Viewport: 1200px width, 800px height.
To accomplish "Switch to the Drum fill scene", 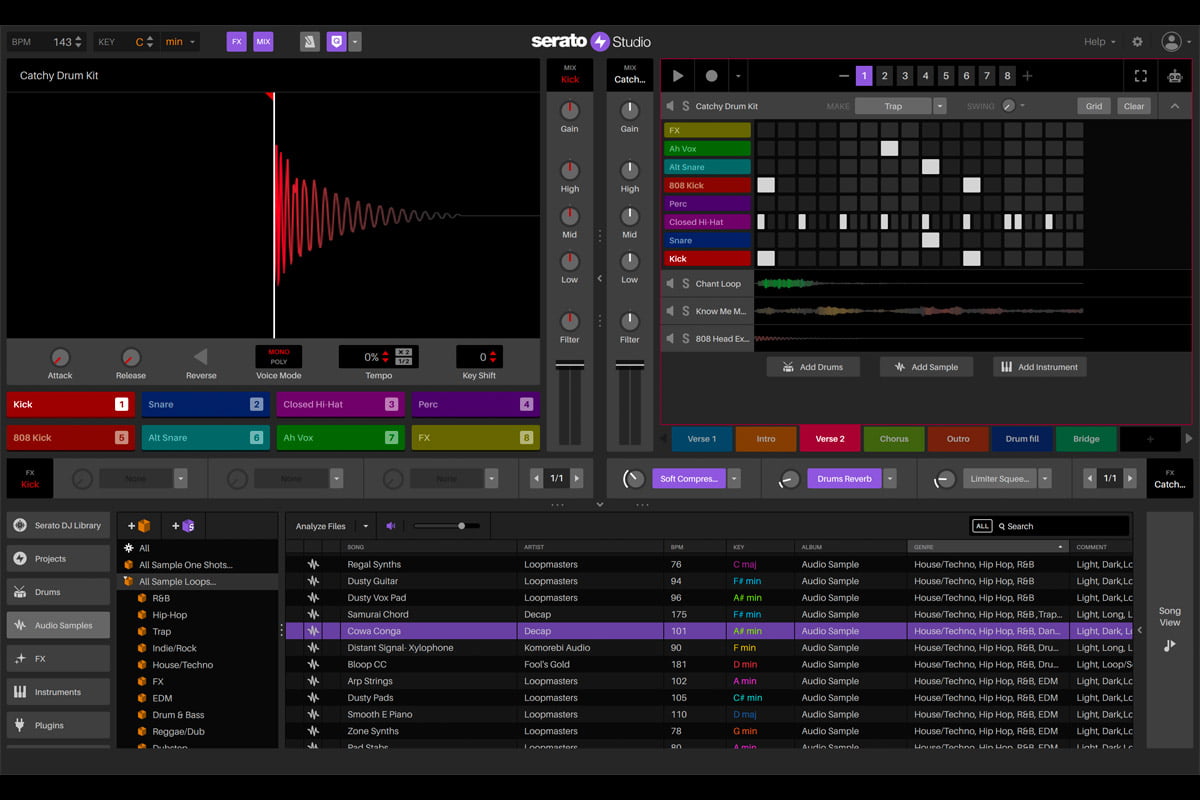I will (x=1022, y=439).
